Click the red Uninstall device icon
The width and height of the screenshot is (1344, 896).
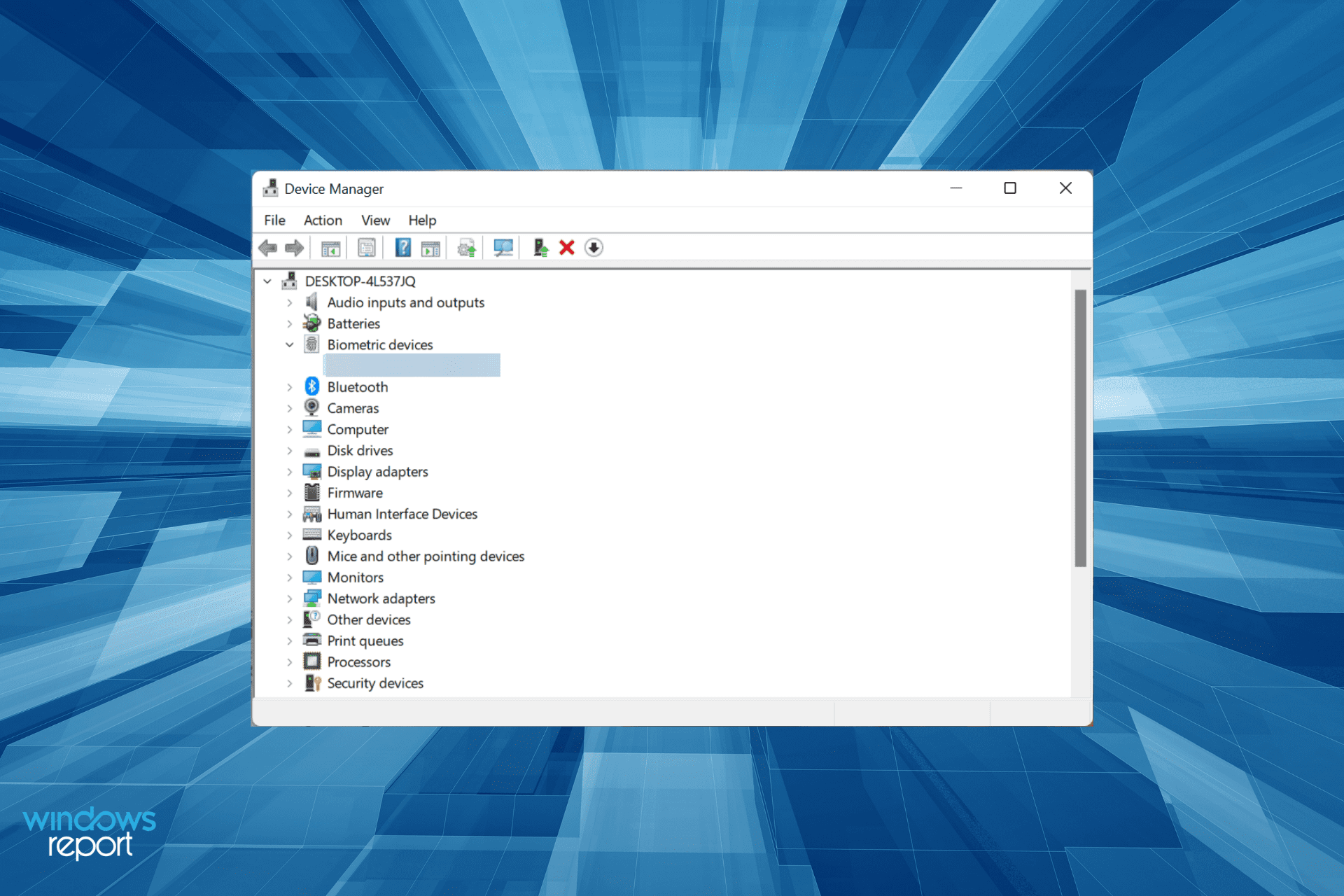[x=566, y=247]
